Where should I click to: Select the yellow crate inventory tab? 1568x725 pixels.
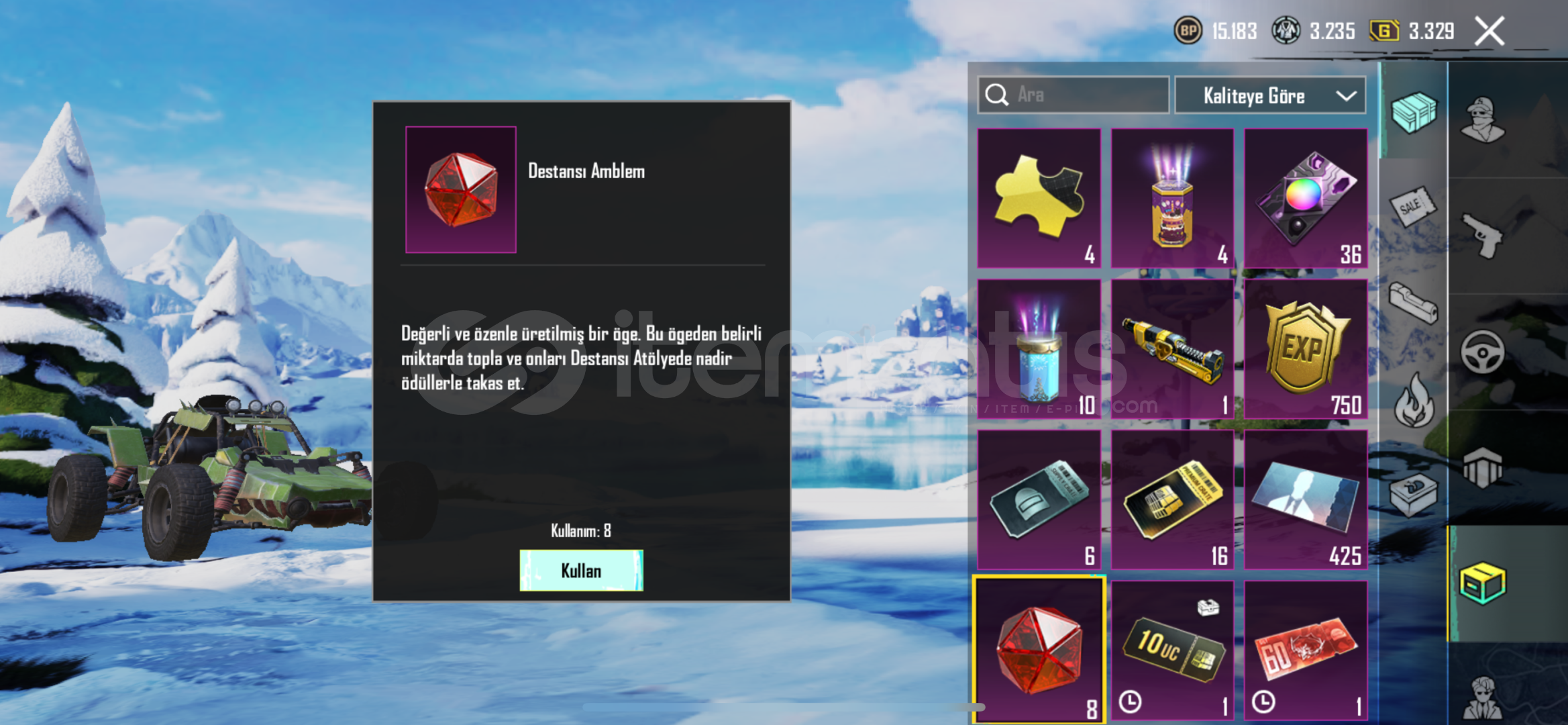click(x=1483, y=583)
